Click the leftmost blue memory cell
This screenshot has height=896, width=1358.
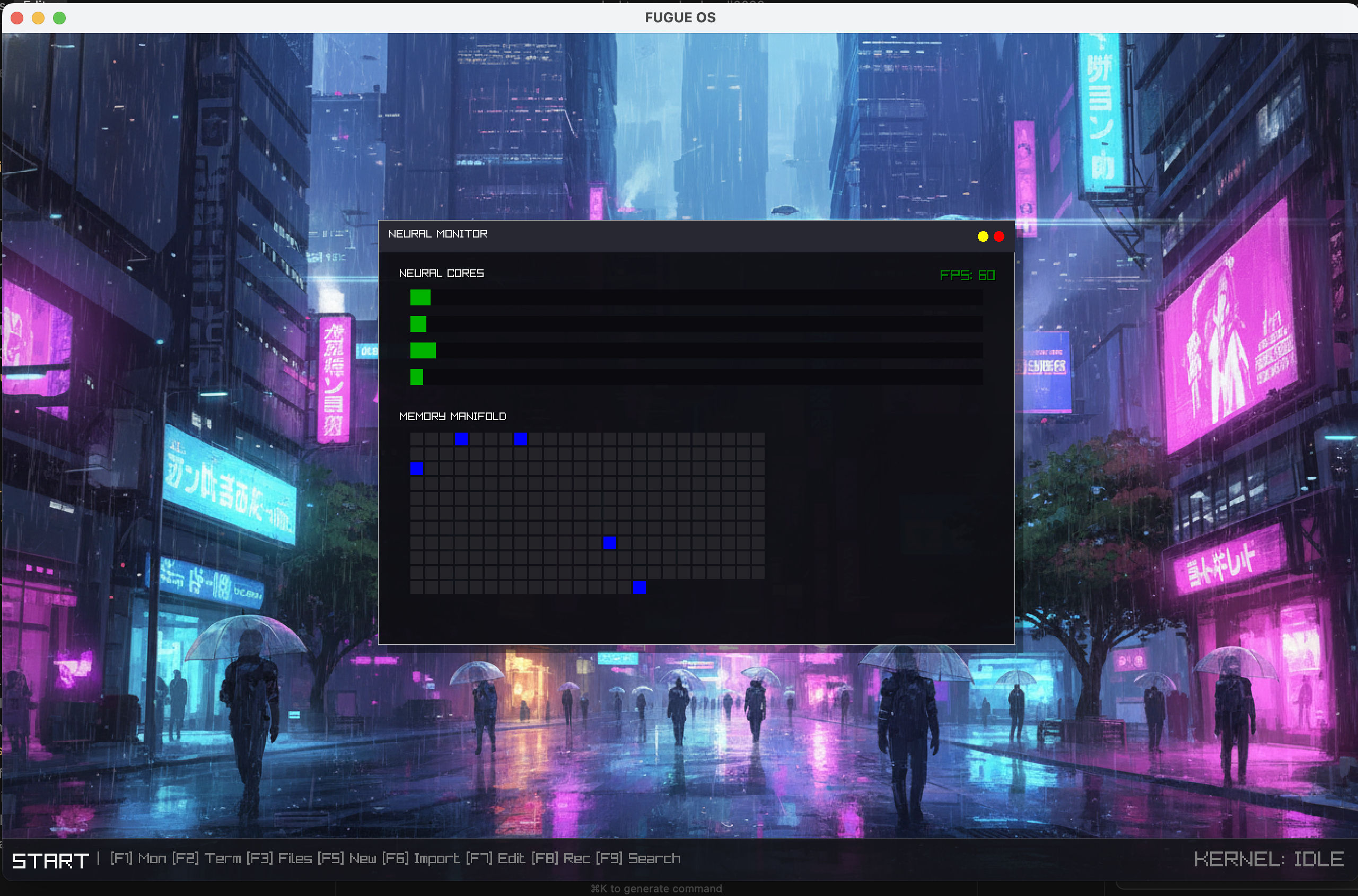tap(417, 469)
